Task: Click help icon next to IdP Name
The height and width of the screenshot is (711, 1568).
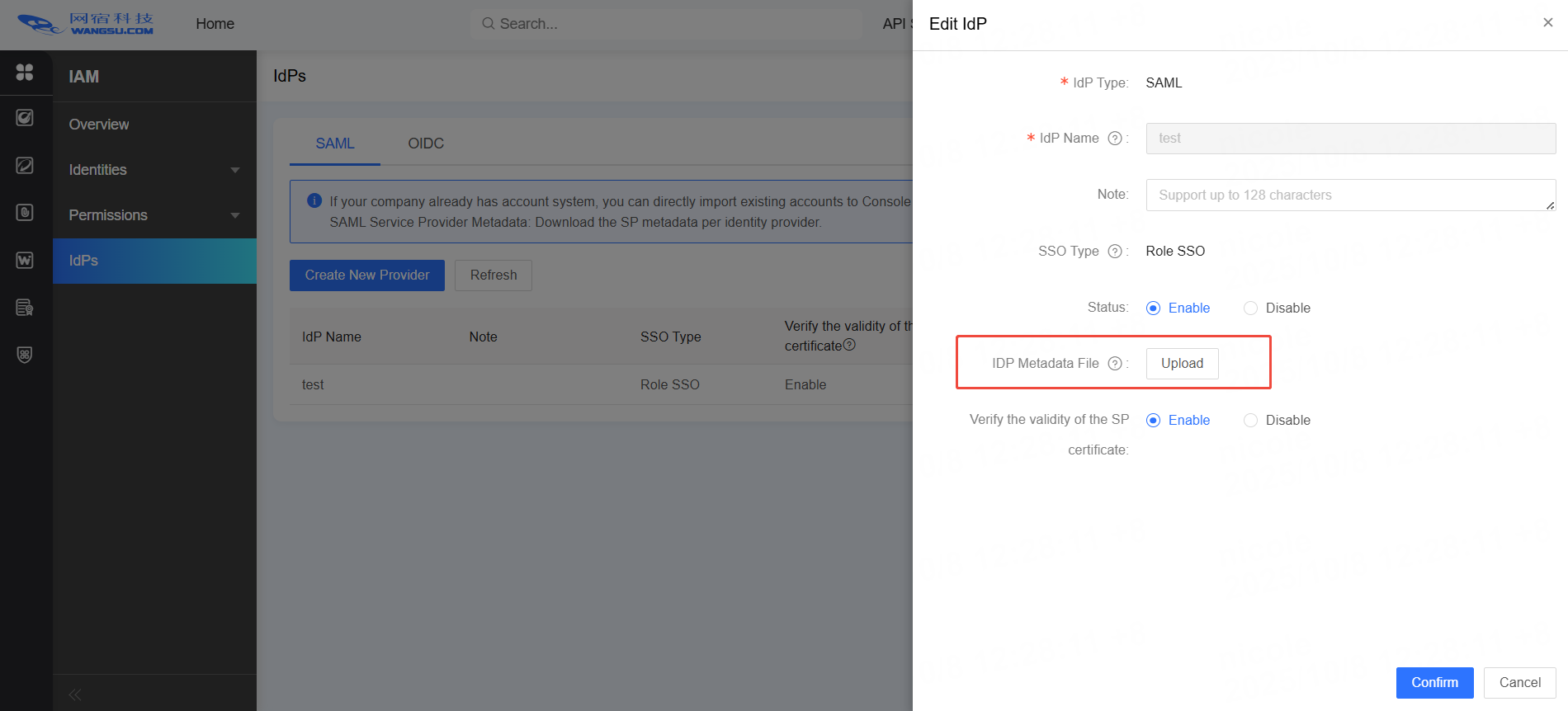Action: [1115, 139]
